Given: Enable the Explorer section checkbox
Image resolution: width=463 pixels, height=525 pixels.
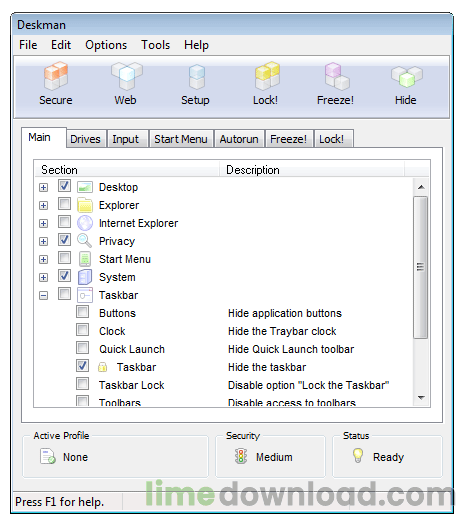Looking at the screenshot, I should [64, 204].
